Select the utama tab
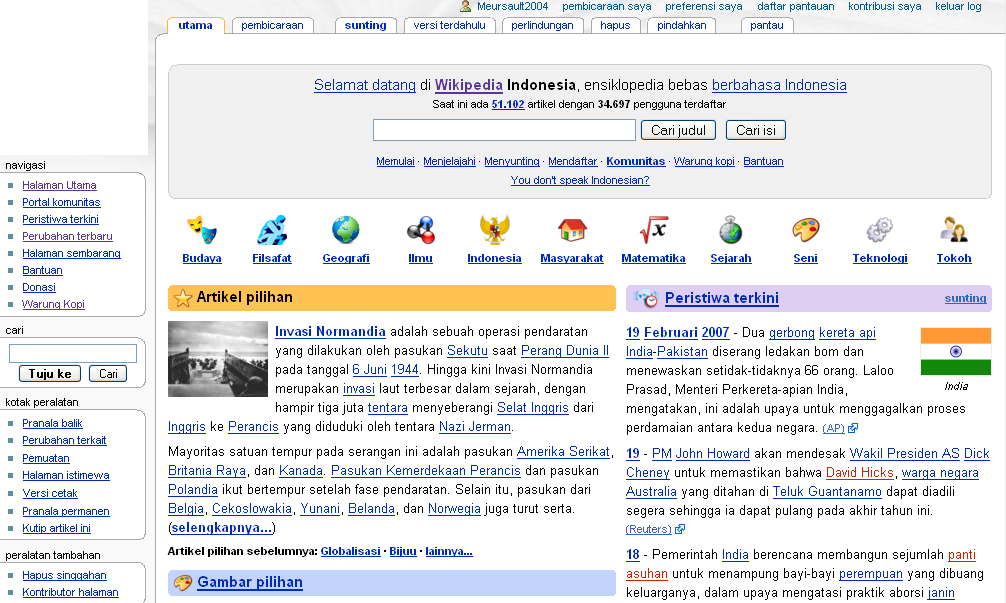 tap(195, 25)
